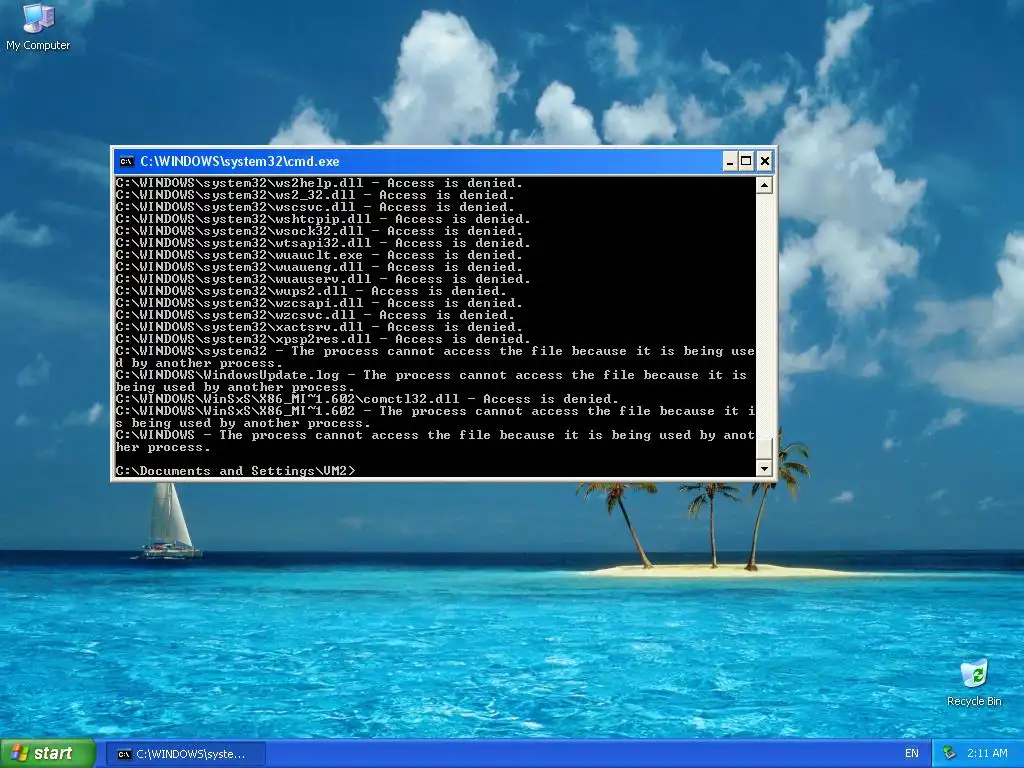Open the My Computer desktop icon

[38, 27]
